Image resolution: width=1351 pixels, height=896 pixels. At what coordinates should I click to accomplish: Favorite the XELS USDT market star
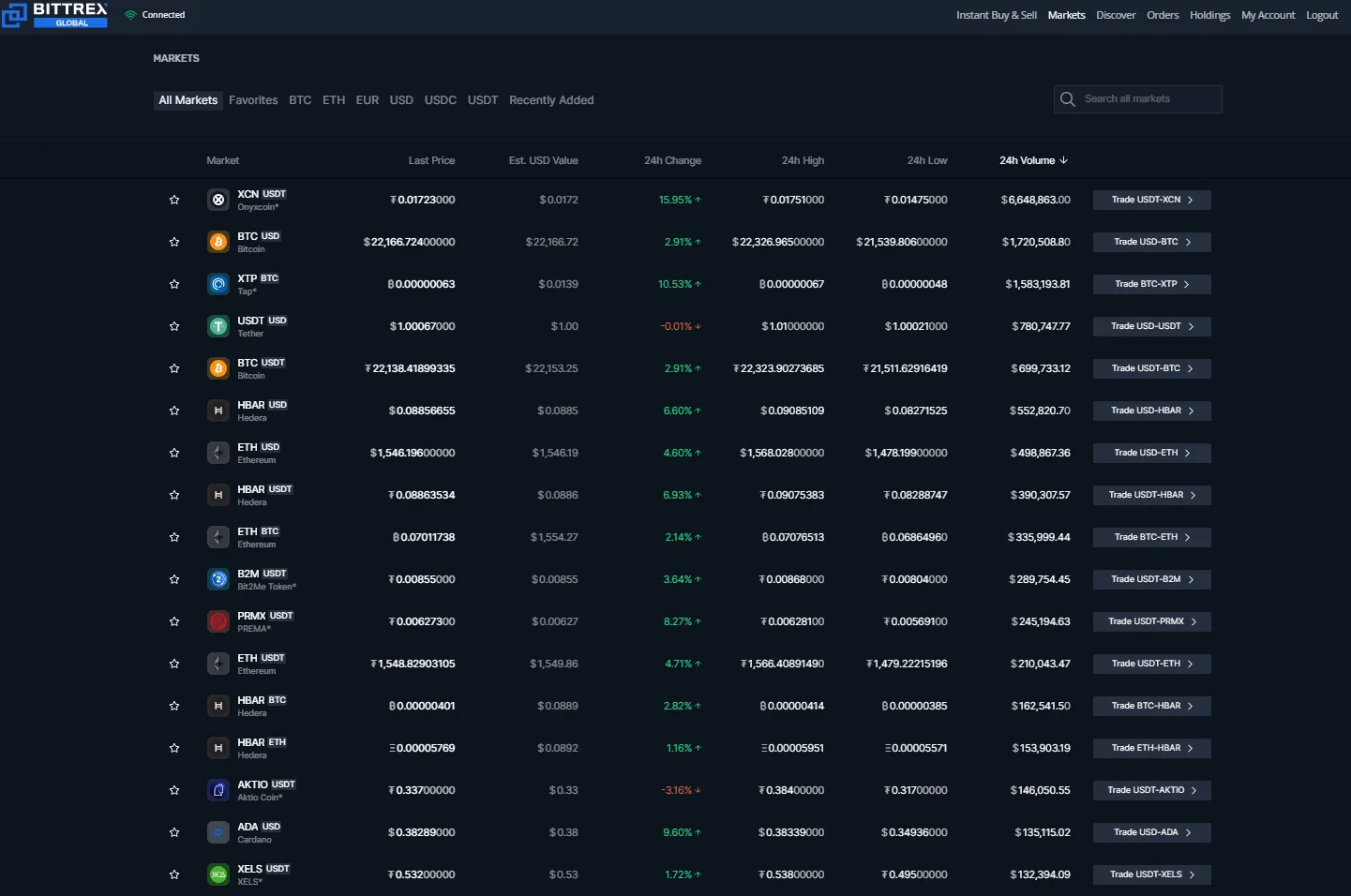tap(174, 874)
